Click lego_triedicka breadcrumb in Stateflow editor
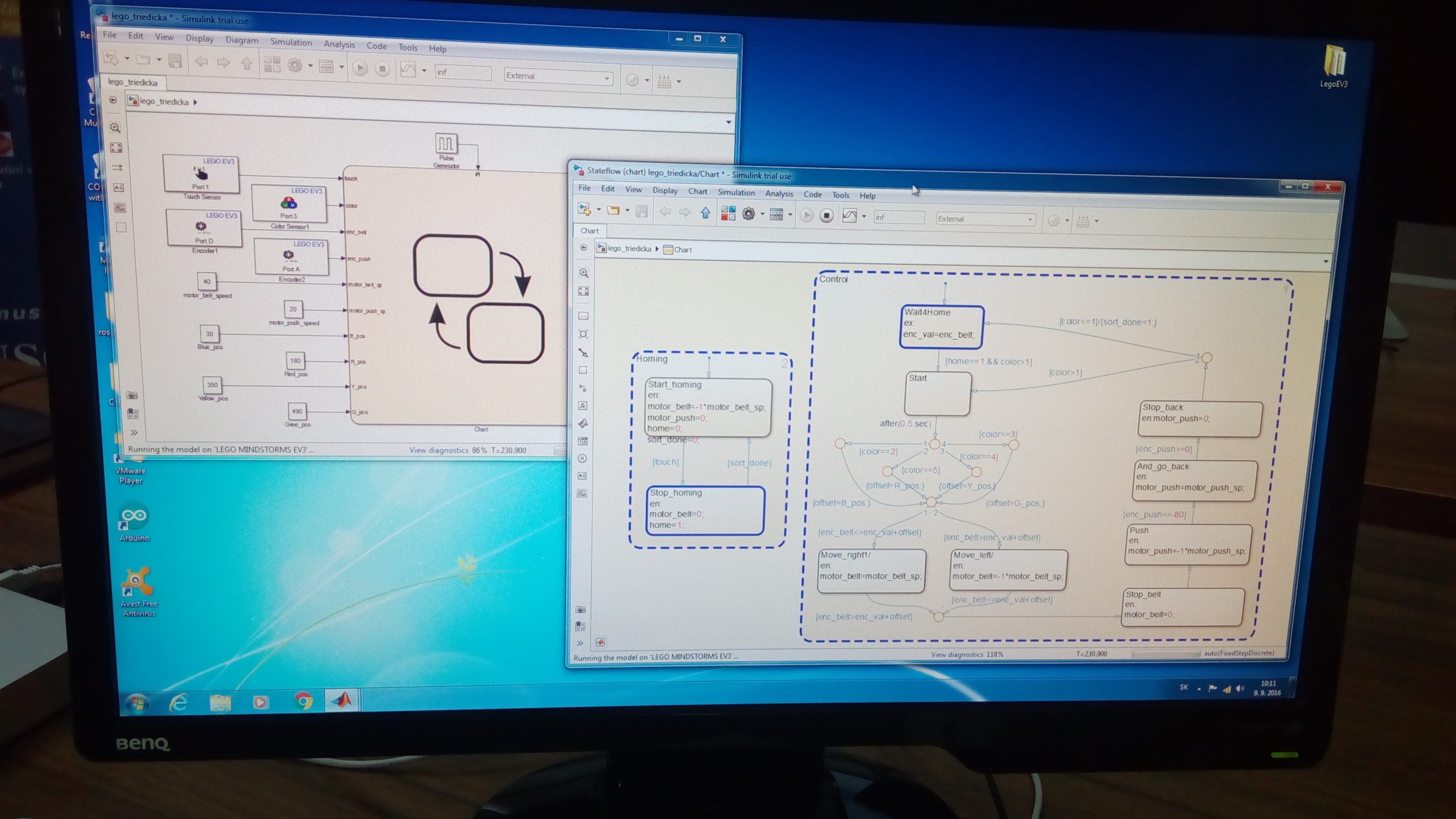 (x=629, y=248)
